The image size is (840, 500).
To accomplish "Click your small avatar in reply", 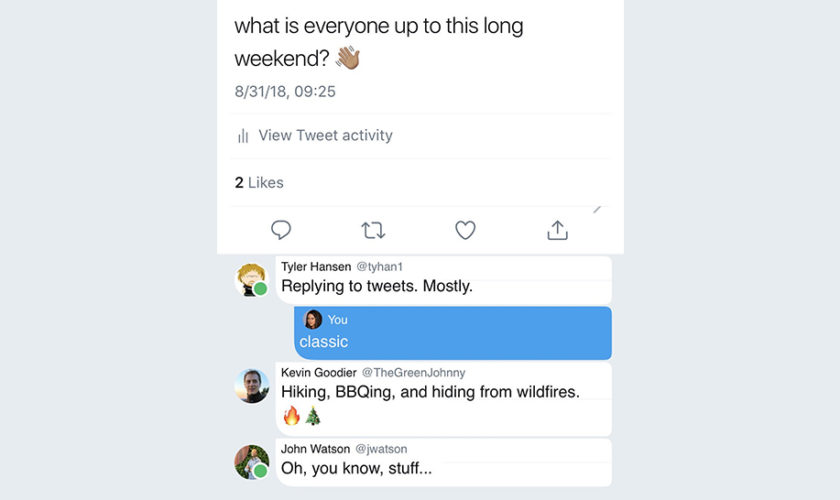I will point(313,319).
